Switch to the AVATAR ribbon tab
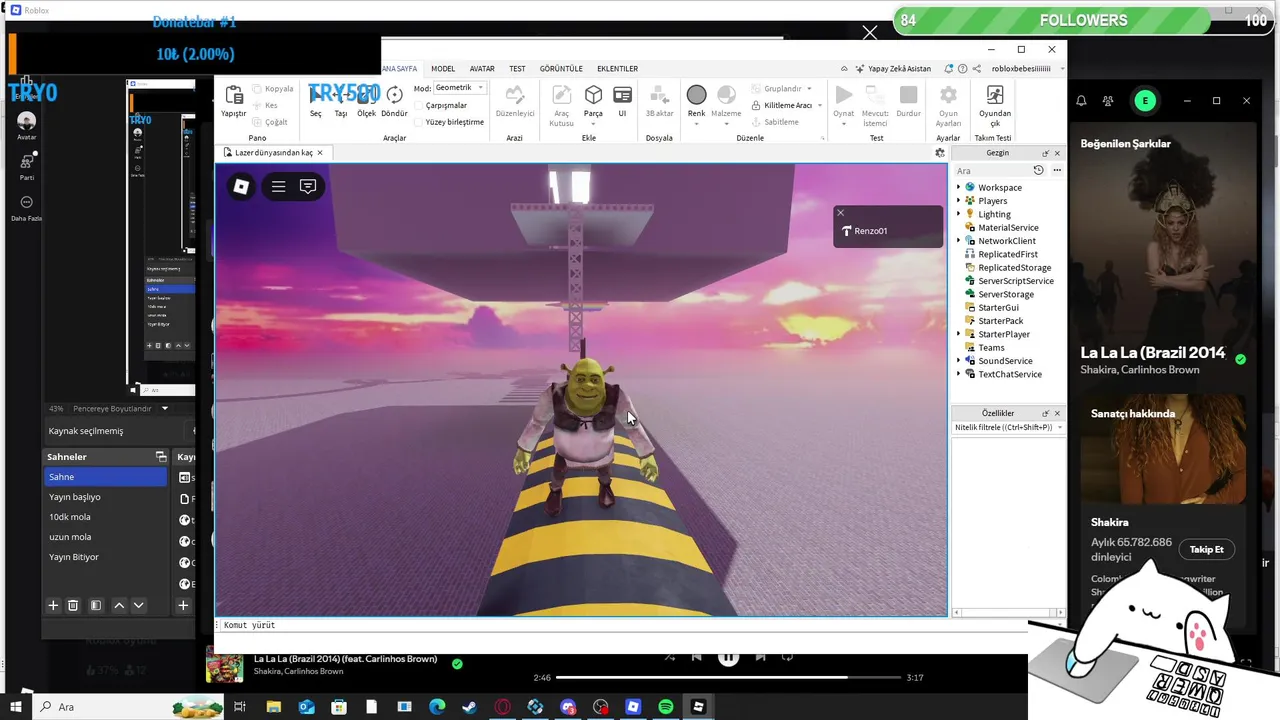1280x720 pixels. tap(482, 69)
